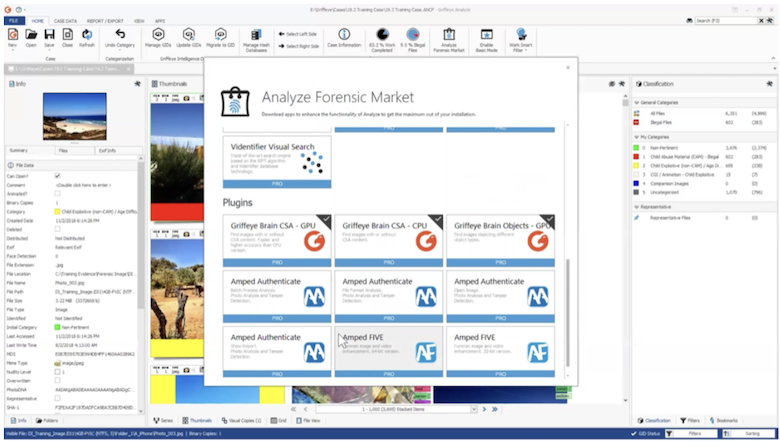The height and width of the screenshot is (447, 780).
Task: Click the Save floppy disk icon
Action: tap(49, 34)
